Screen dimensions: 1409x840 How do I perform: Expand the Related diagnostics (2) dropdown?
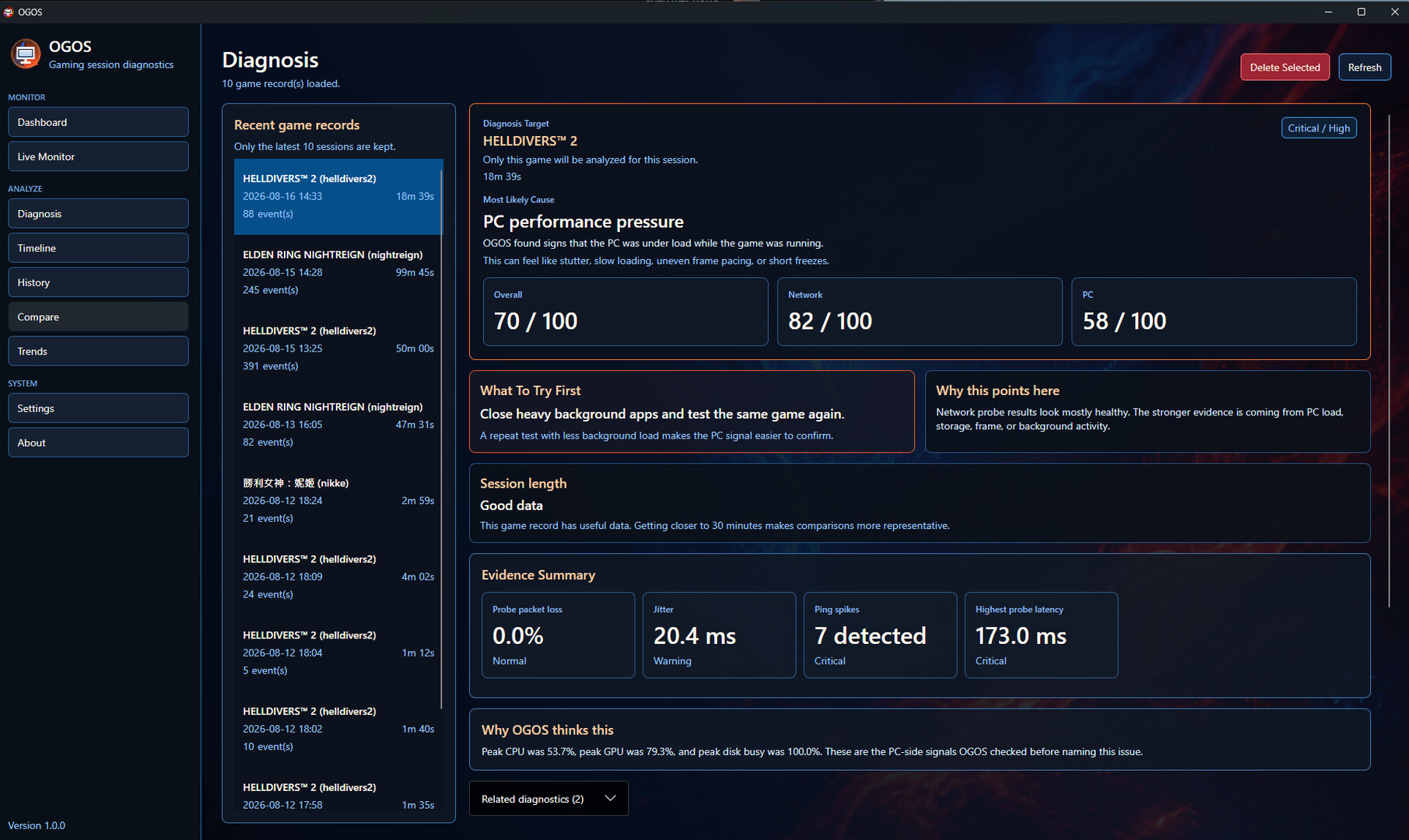pos(549,799)
